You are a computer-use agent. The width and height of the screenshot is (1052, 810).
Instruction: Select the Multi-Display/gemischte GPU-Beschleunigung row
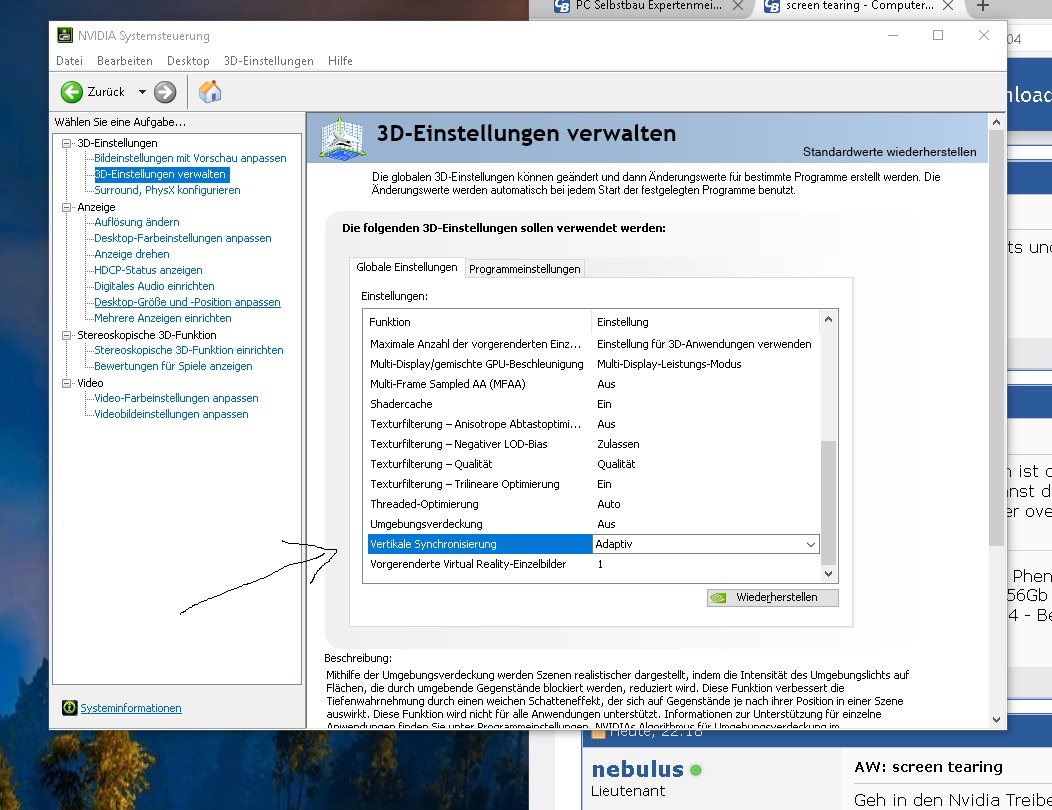pyautogui.click(x=593, y=364)
